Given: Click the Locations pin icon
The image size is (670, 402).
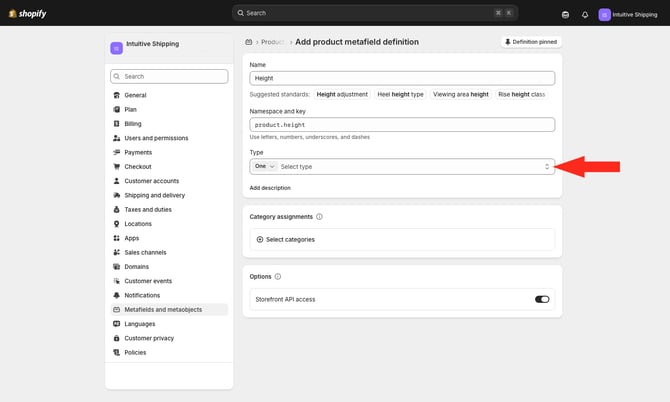Looking at the screenshot, I should tap(116, 224).
